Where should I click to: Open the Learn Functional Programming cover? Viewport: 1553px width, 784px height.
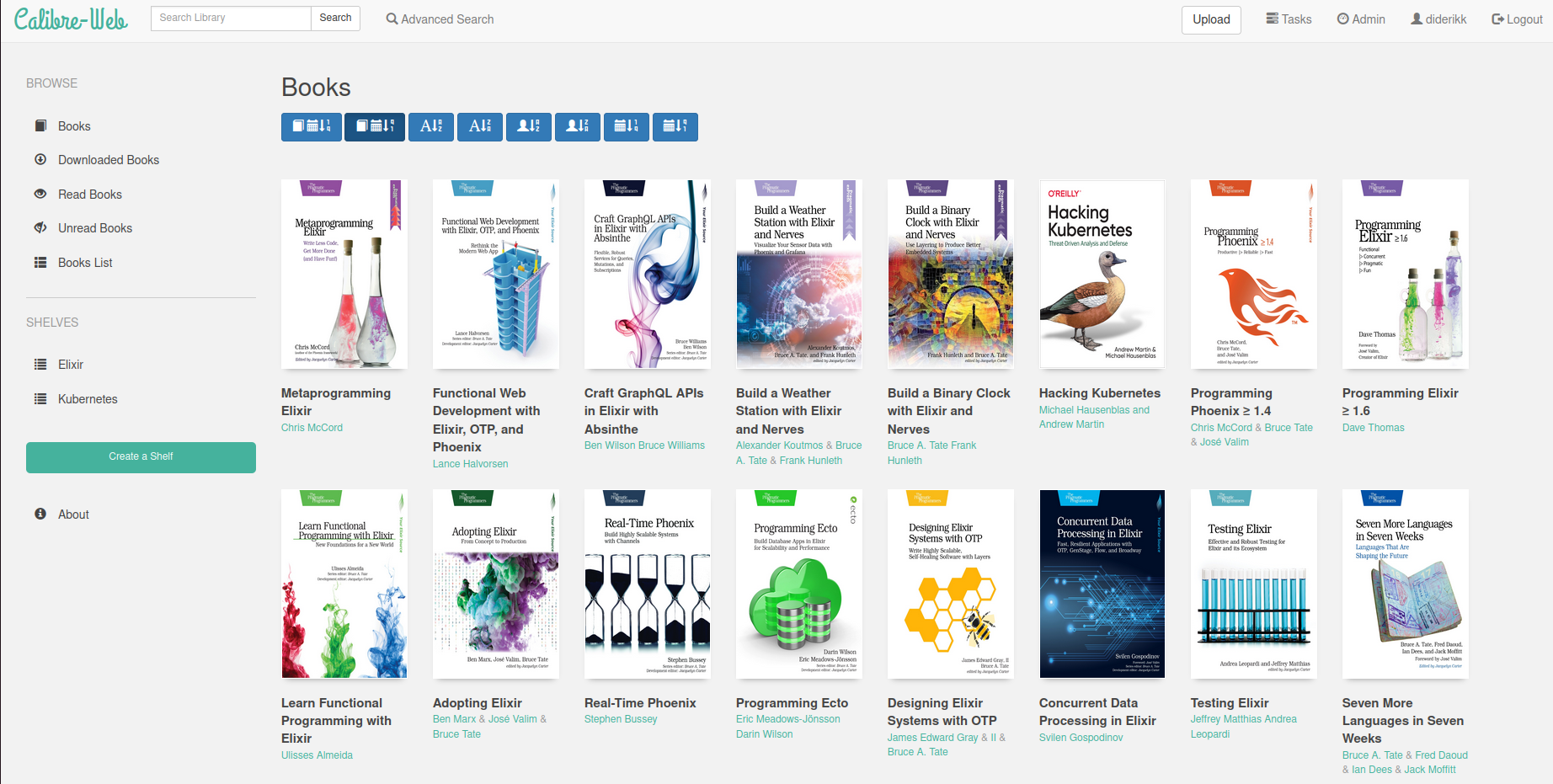point(344,584)
